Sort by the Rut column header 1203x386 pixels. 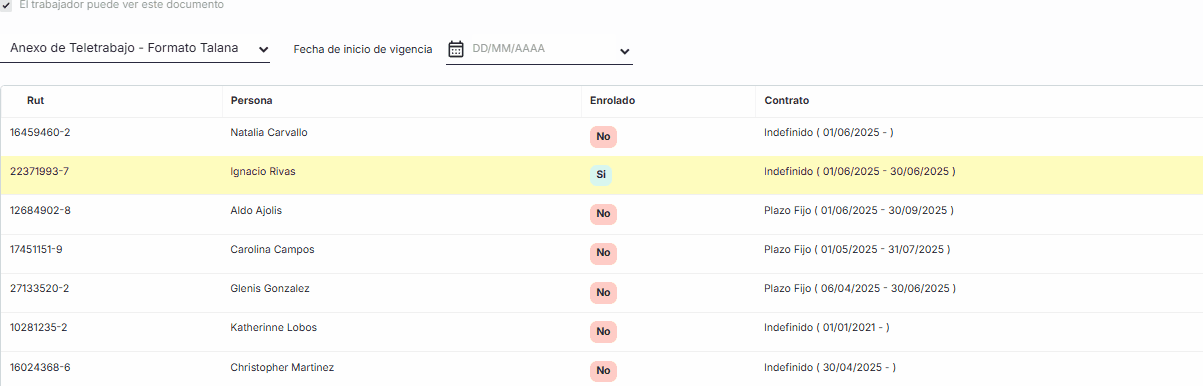coord(35,101)
